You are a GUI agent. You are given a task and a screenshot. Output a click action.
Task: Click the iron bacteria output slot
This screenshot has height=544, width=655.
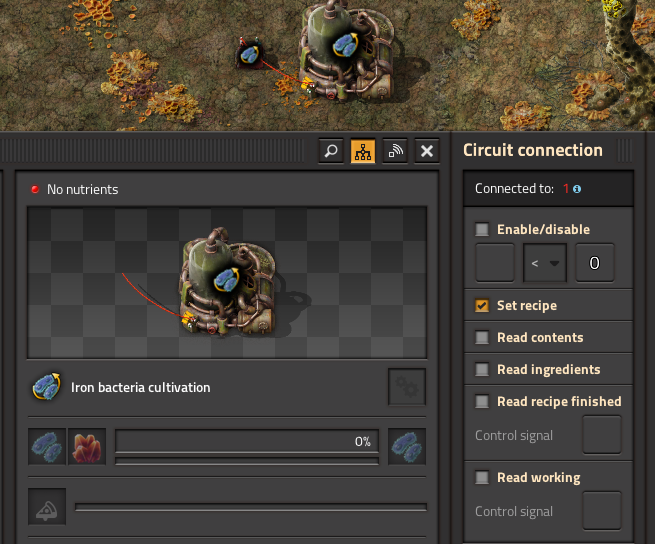407,447
